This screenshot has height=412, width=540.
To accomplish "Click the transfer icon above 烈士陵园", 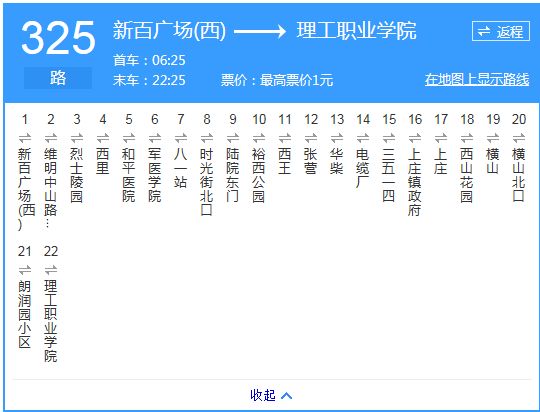I will click(x=77, y=138).
